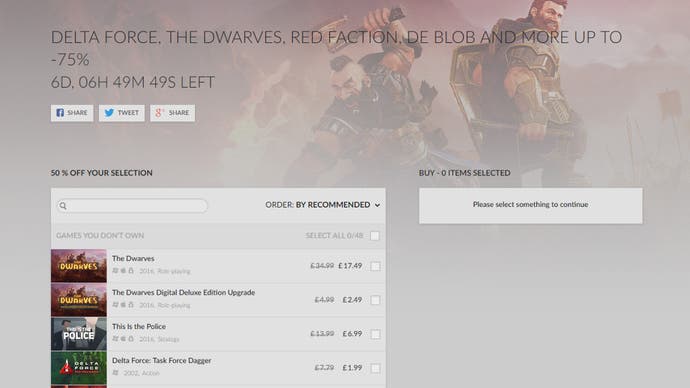Check the box for The Dwarves
Viewport: 690px width, 388px height.
click(x=375, y=266)
